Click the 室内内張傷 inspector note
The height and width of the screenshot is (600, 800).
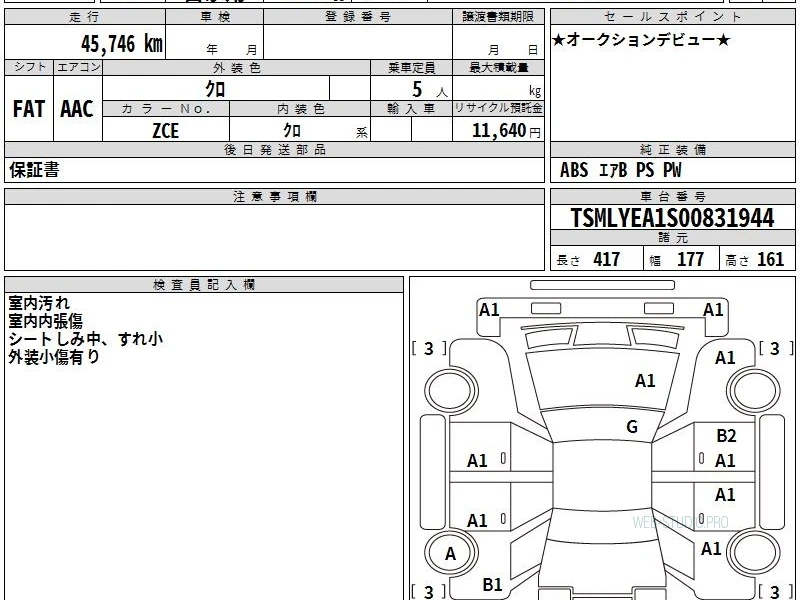point(45,321)
